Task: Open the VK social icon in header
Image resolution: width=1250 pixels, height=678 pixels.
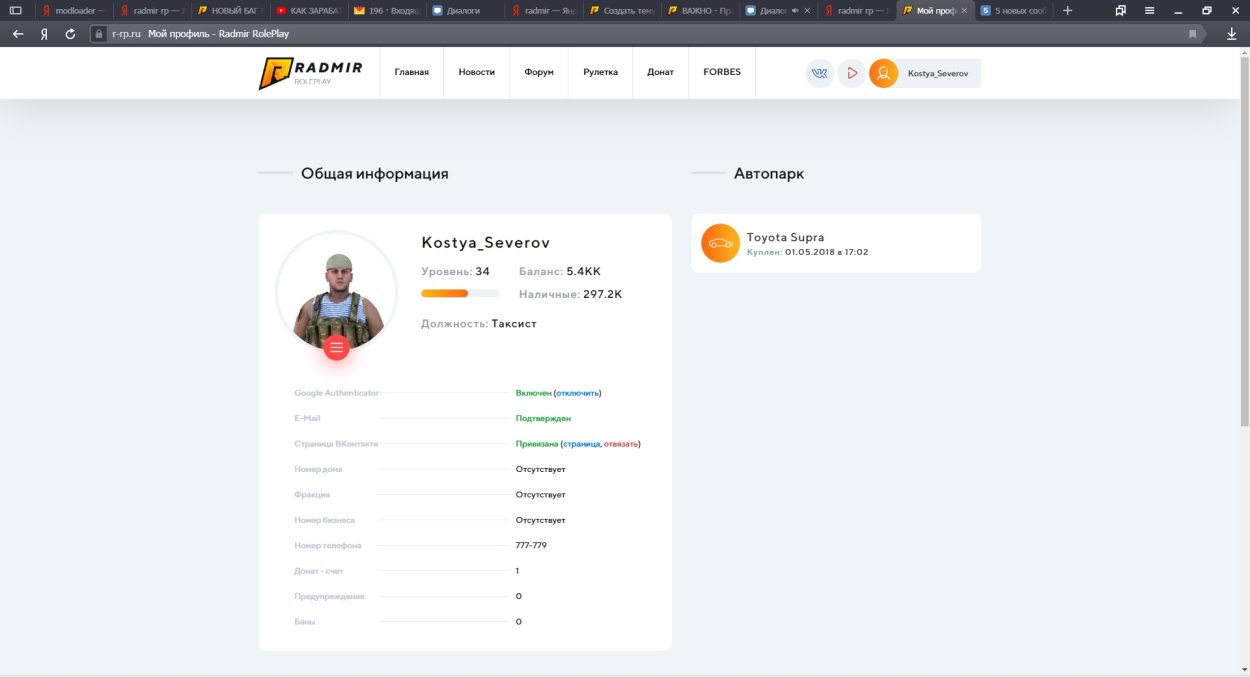Action: click(819, 72)
